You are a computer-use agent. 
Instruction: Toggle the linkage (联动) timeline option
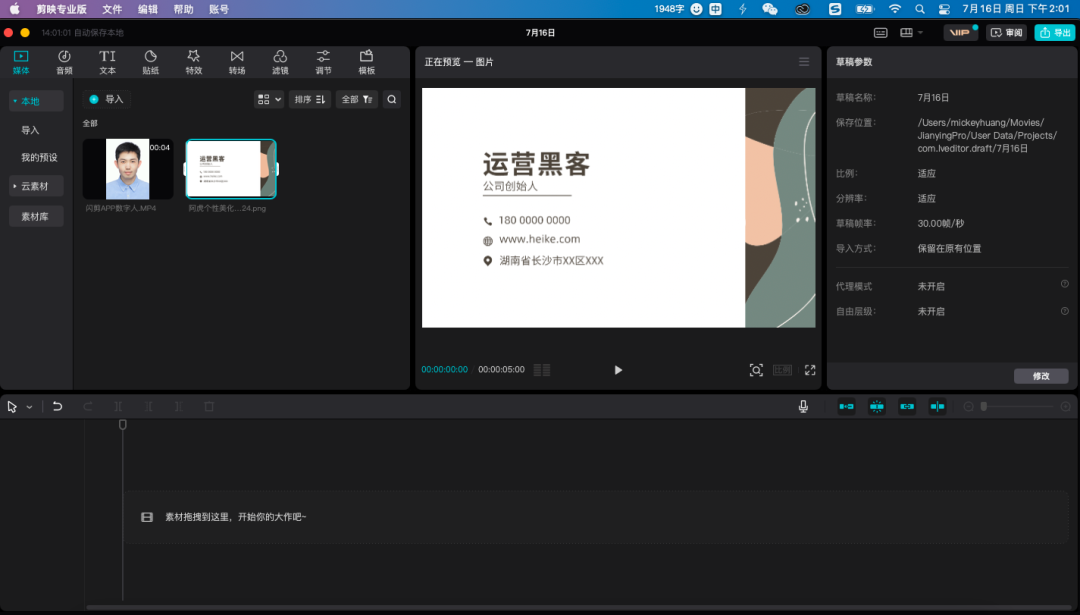pyautogui.click(x=906, y=406)
